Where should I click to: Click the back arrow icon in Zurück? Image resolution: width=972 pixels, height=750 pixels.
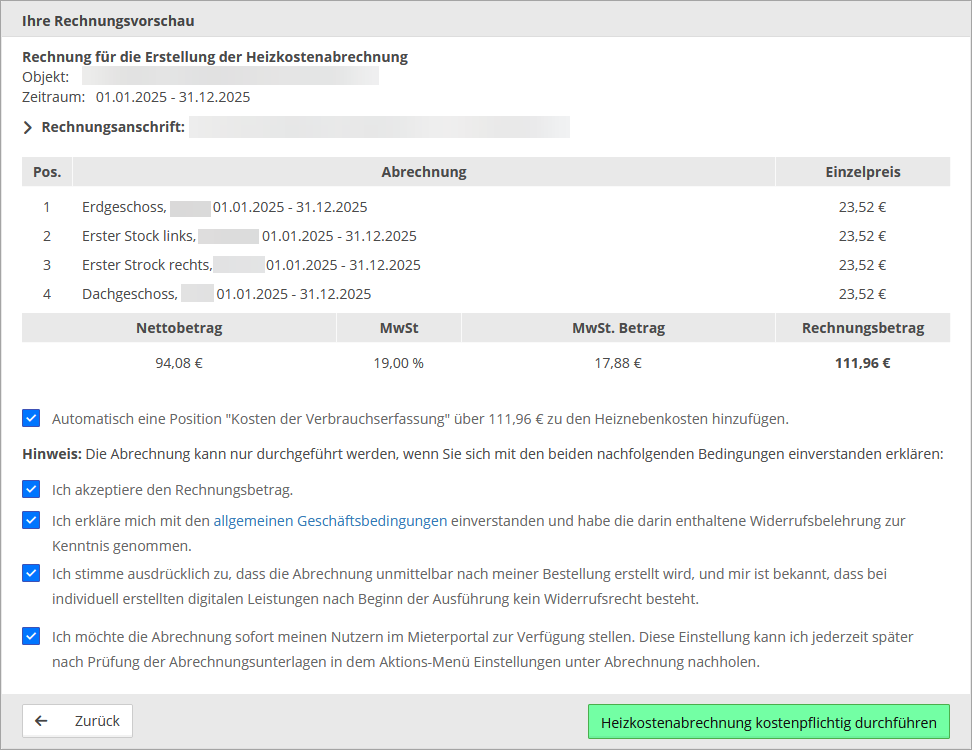coord(41,721)
